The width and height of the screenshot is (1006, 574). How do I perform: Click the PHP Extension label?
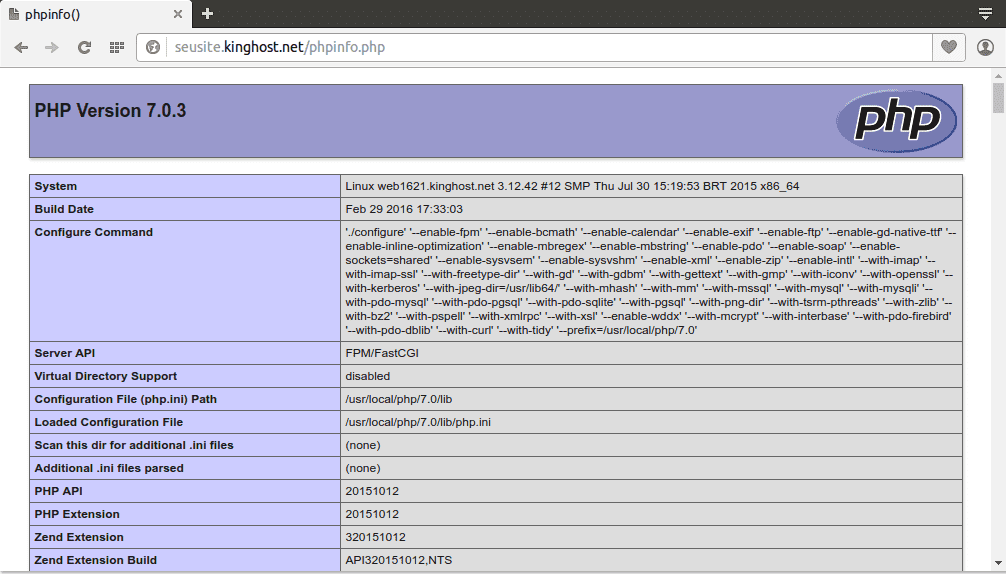click(x=77, y=514)
